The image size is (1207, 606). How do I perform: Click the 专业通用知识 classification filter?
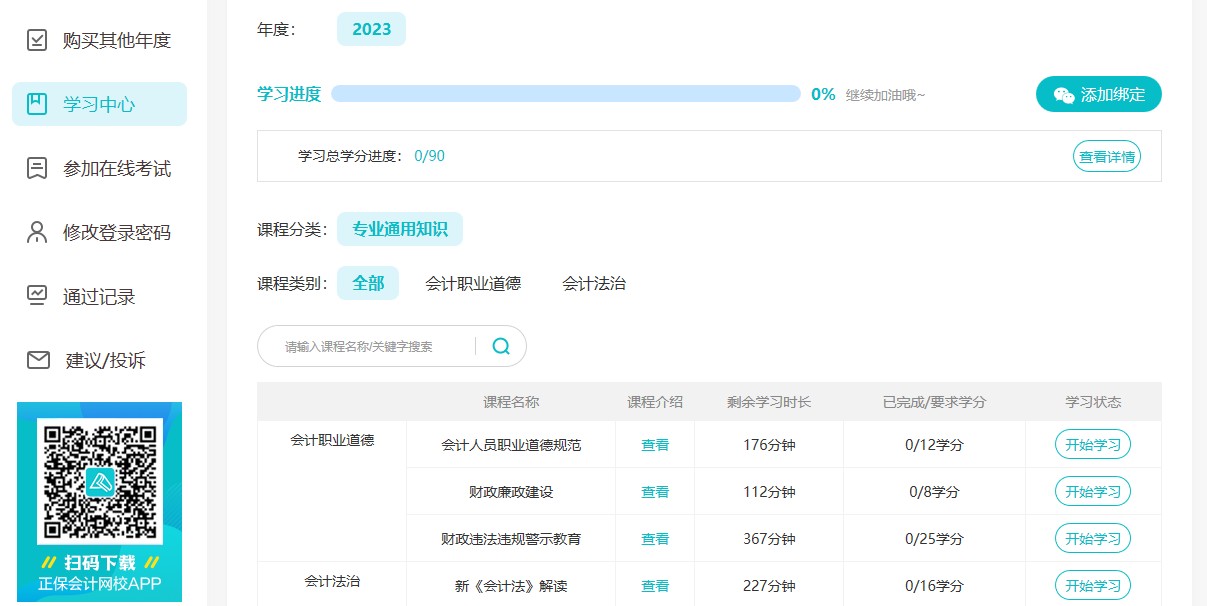(400, 228)
